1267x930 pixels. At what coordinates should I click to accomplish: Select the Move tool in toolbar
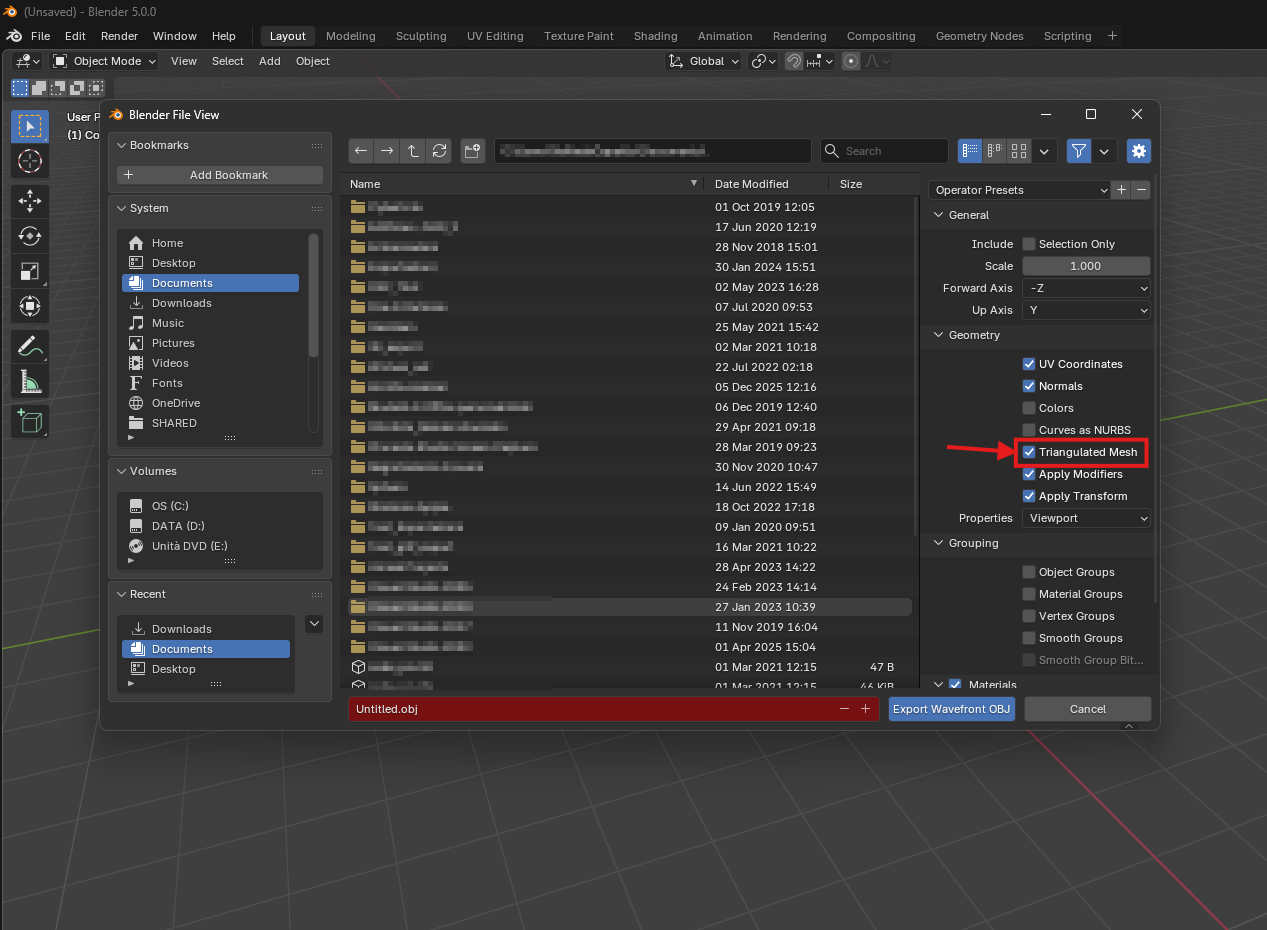click(x=29, y=199)
